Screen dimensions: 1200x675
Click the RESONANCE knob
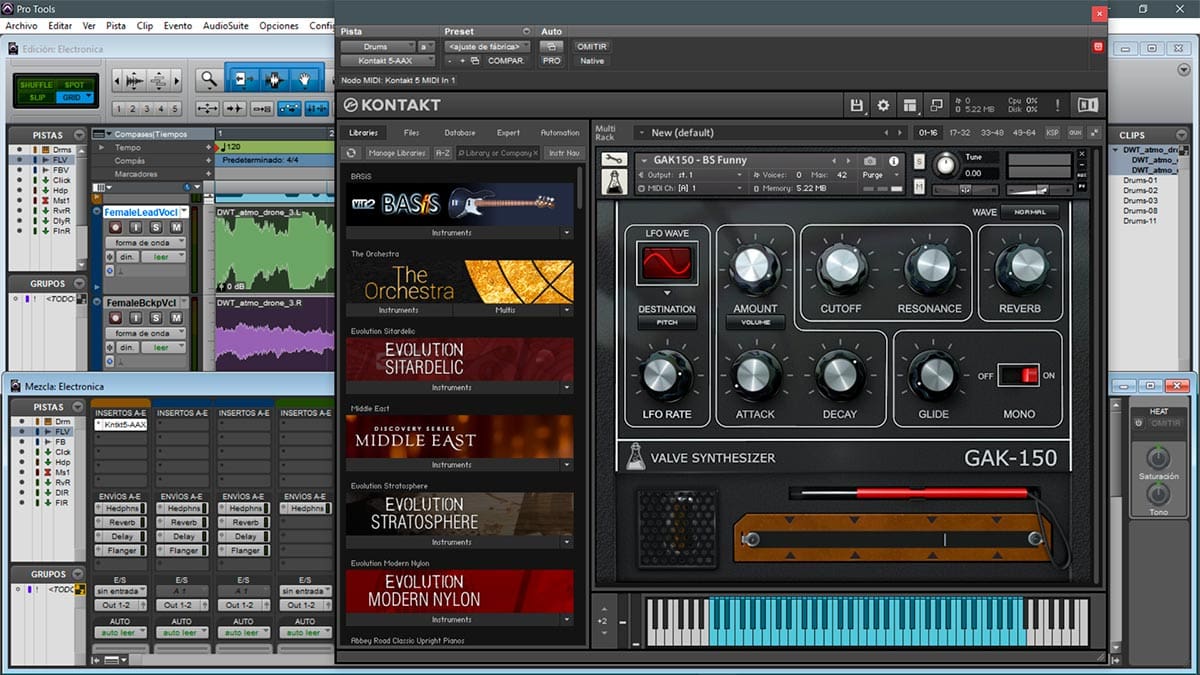[930, 267]
